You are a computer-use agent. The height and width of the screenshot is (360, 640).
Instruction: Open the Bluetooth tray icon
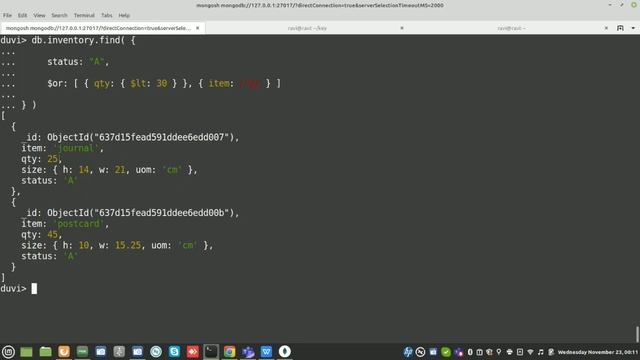[470, 352]
